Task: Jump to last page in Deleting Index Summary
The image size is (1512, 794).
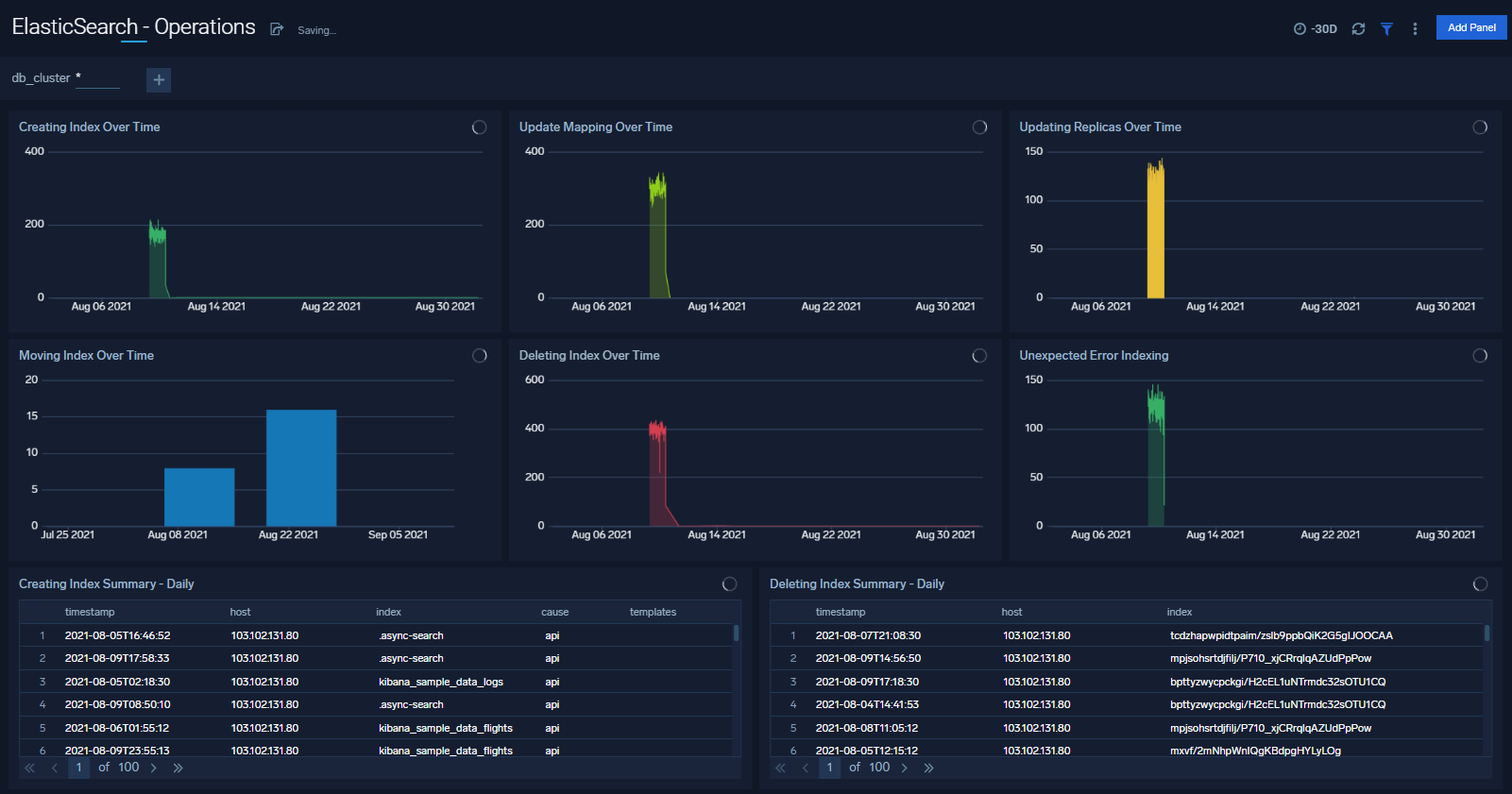Action: tap(928, 768)
